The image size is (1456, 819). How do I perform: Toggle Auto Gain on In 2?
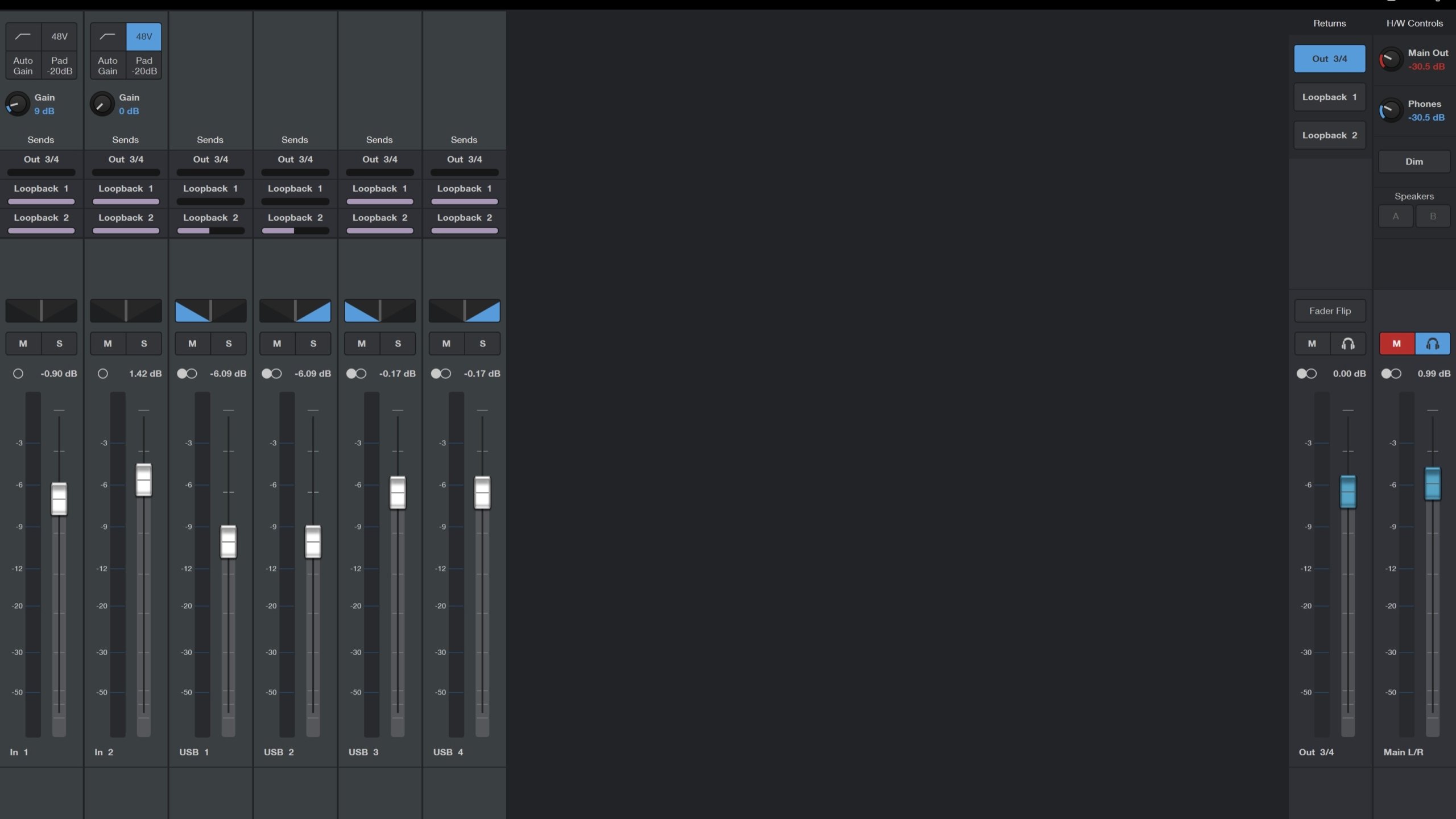(x=108, y=65)
